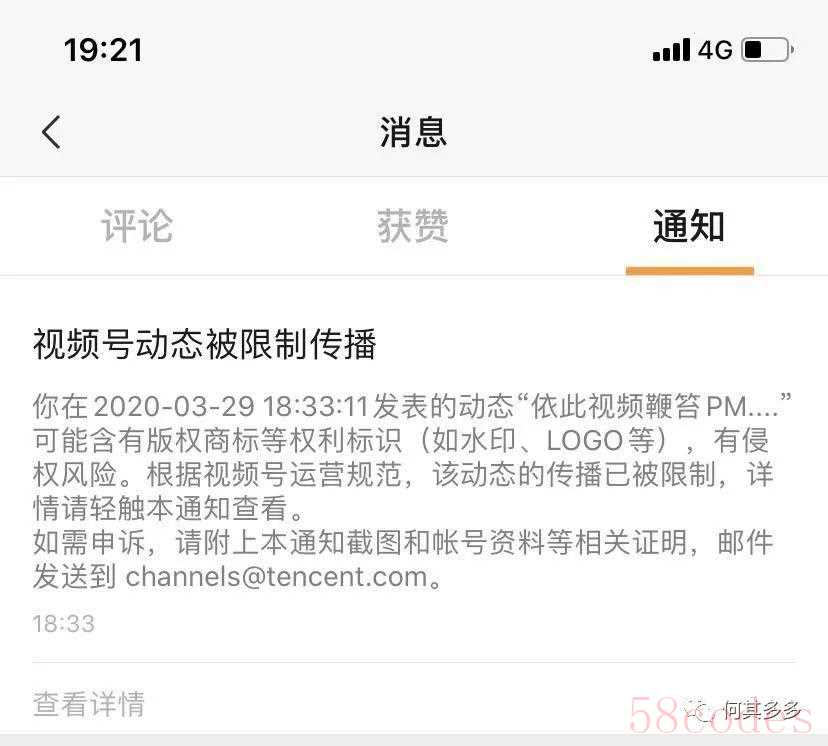The width and height of the screenshot is (828, 746).
Task: Tap the WeChat logo in the watermark
Action: [x=700, y=711]
